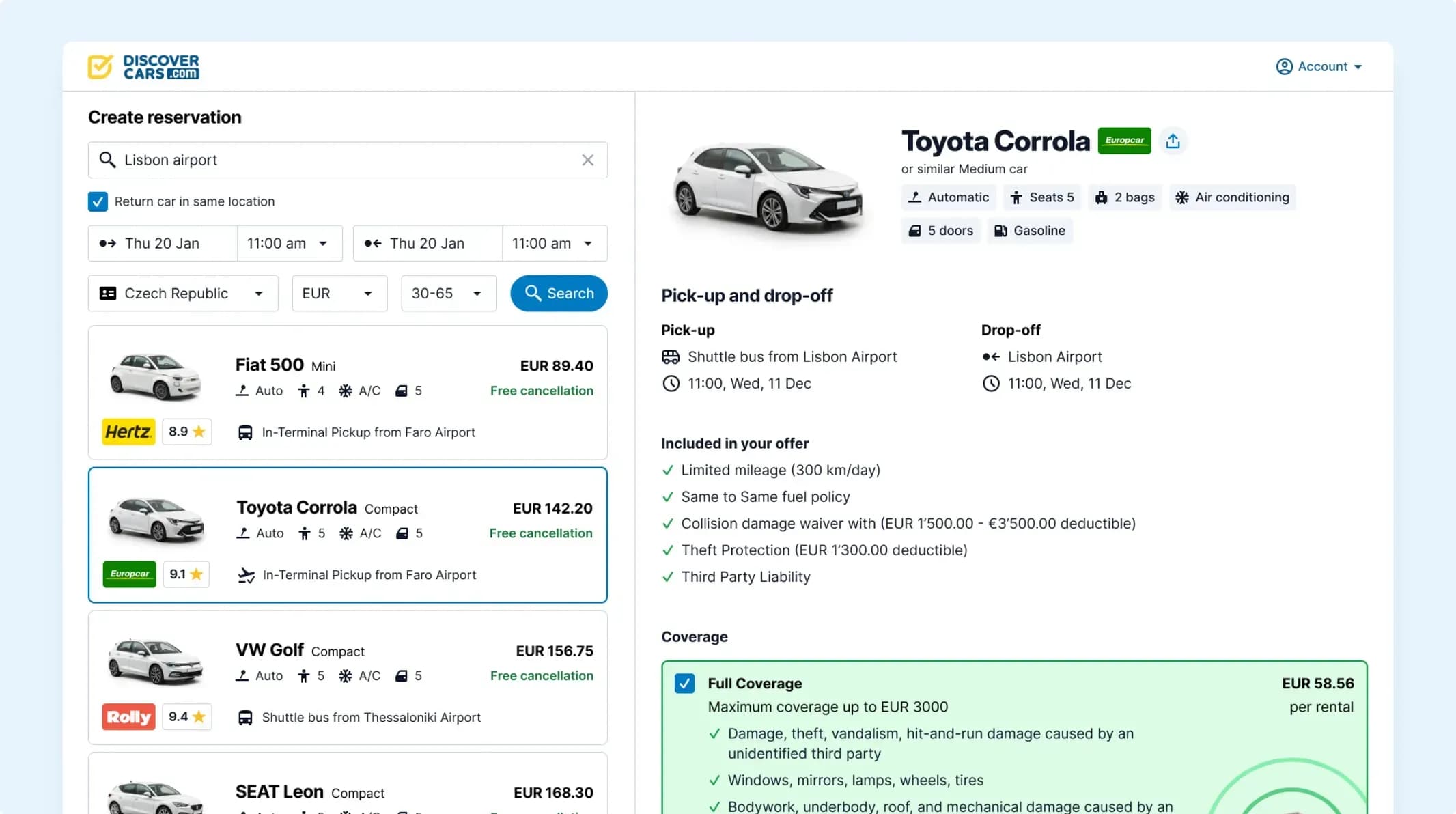Open the drop-off date Thu 20 Jan field
Viewport: 1456px width, 814px height.
point(428,243)
